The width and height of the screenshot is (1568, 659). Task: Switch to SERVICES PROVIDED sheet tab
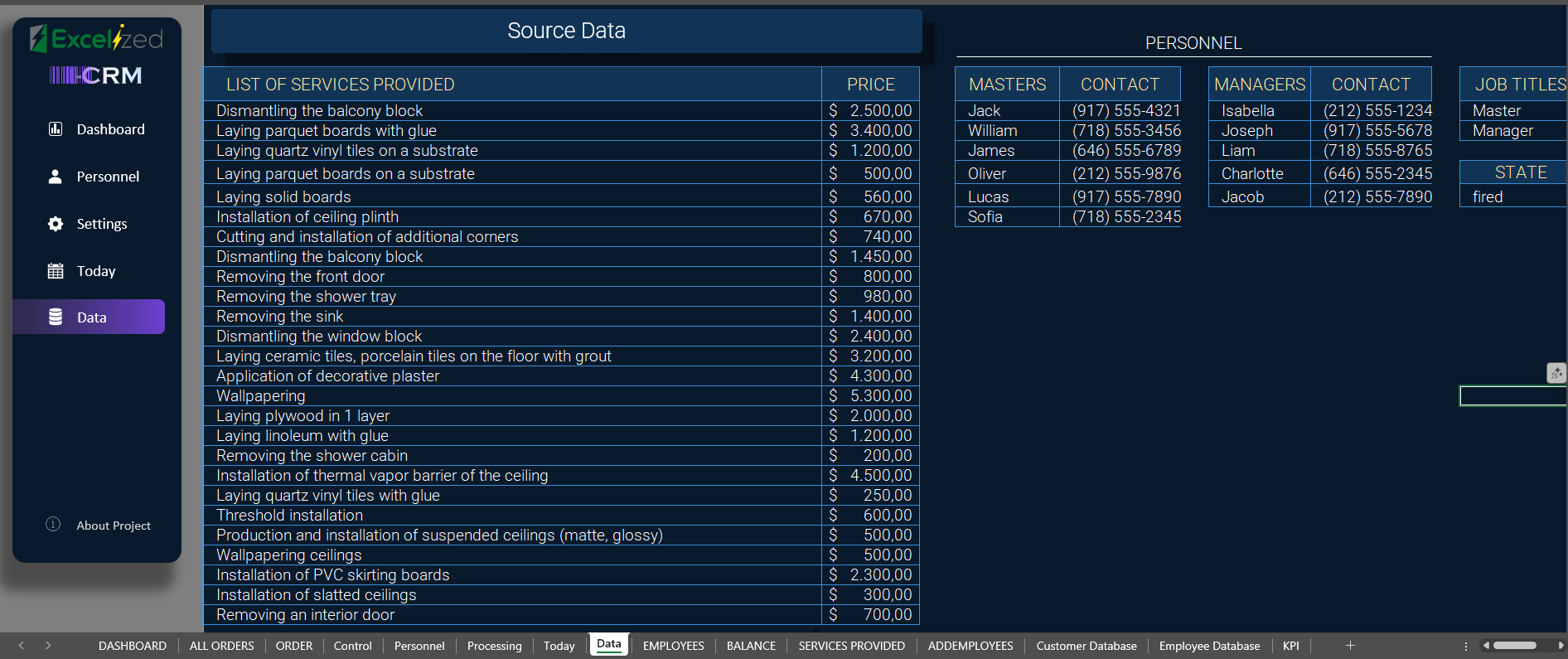click(852, 646)
